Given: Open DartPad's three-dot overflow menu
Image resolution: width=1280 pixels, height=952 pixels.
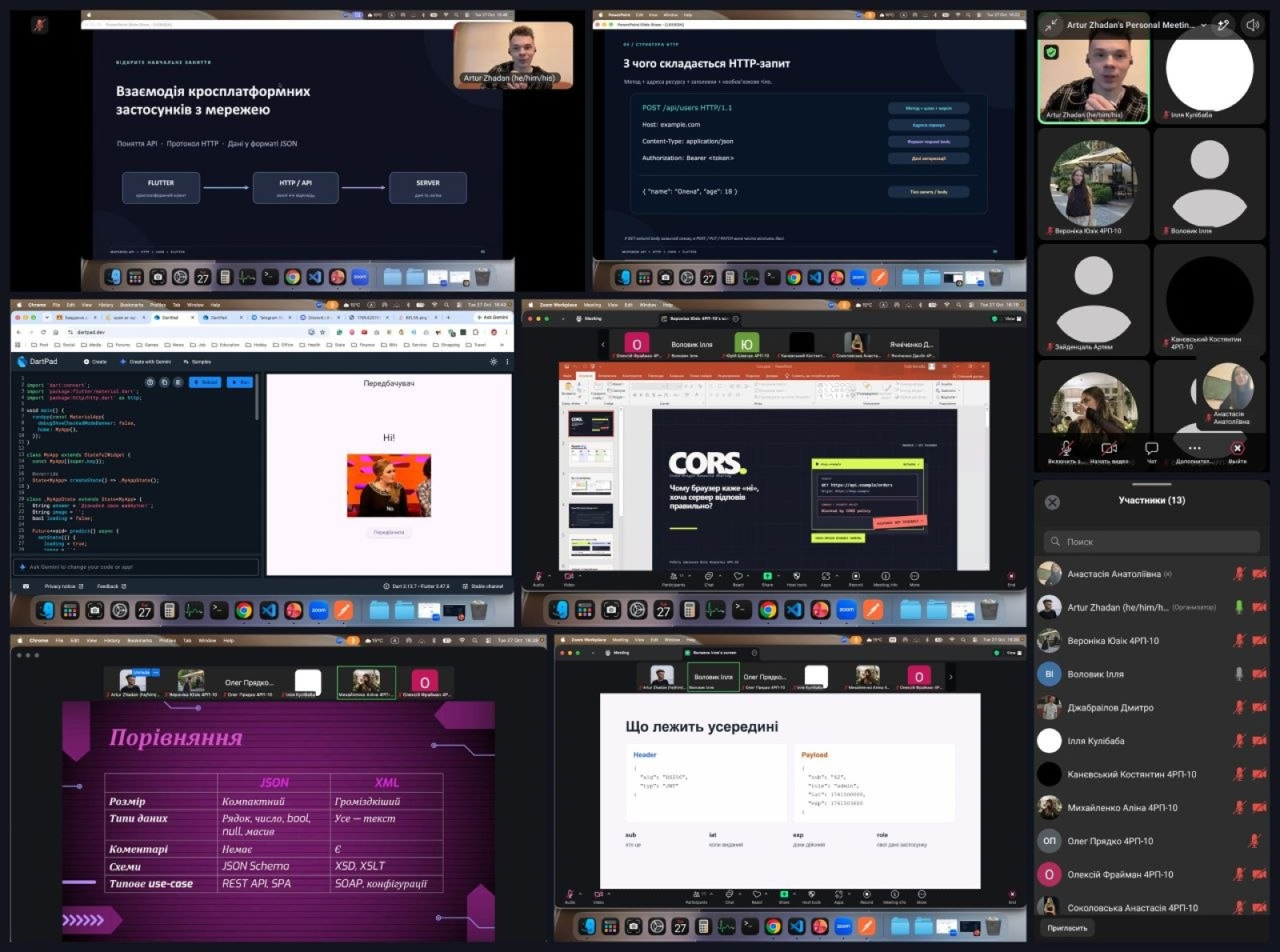Looking at the screenshot, I should point(507,362).
